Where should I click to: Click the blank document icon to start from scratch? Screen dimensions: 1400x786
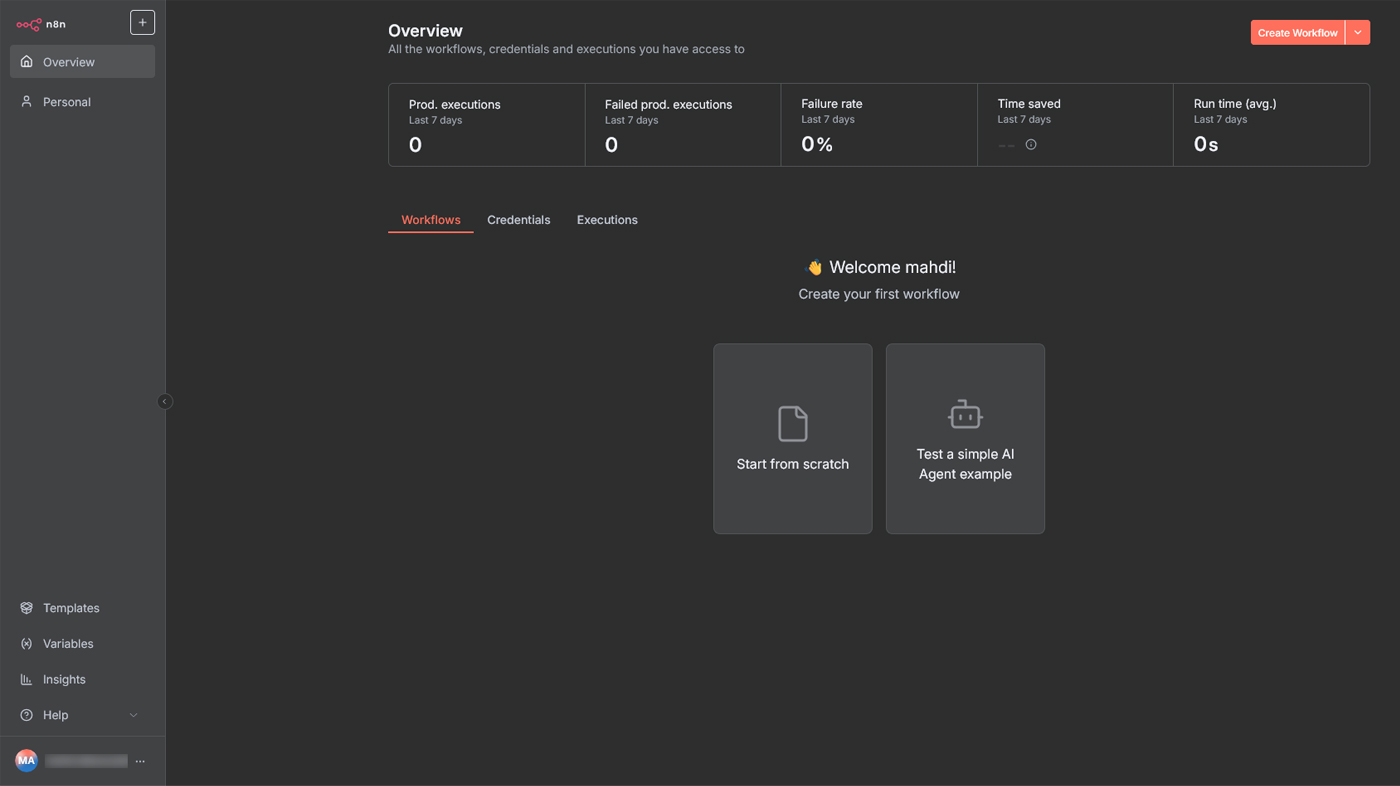pos(792,423)
